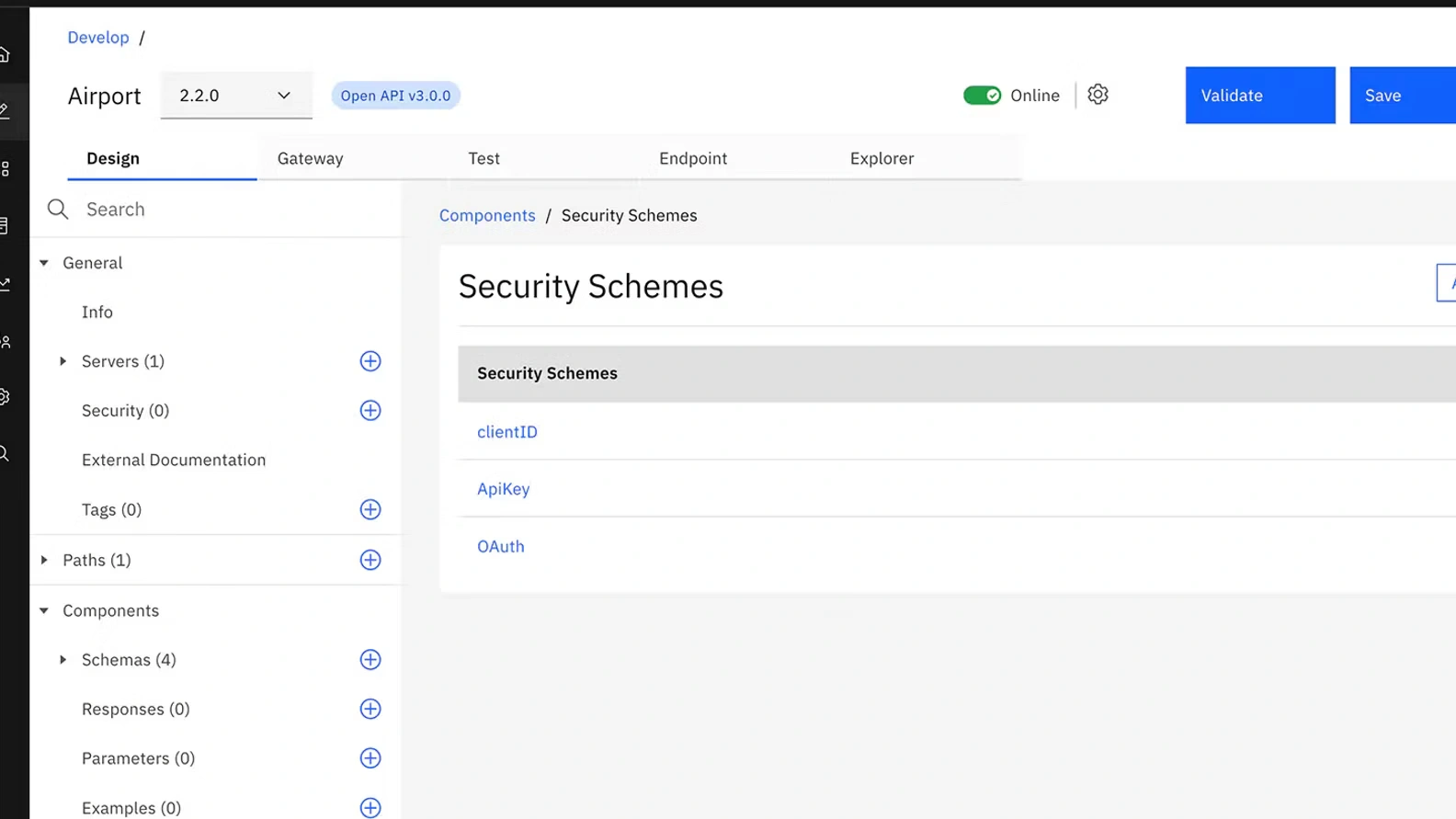Open the 2.2.0 version dropdown
This screenshot has width=1456, height=819.
click(235, 96)
